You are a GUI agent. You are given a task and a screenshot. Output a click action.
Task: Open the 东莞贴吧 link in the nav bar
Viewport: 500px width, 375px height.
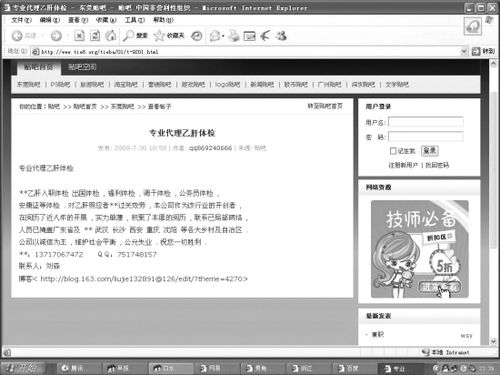click(x=29, y=84)
